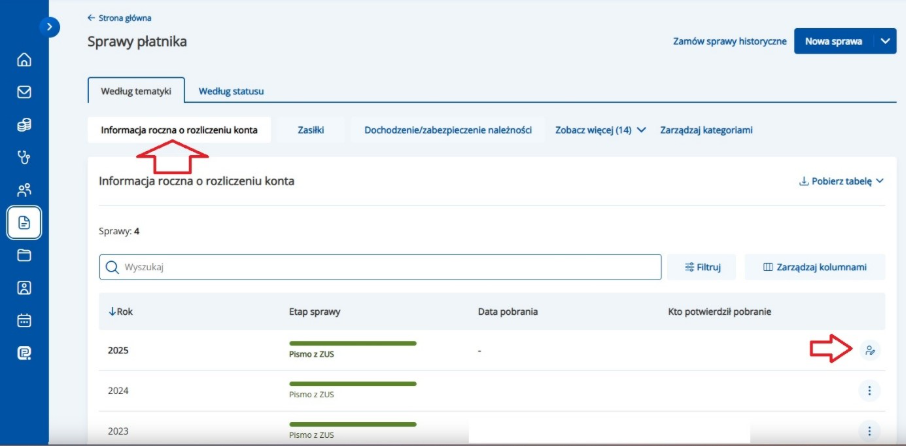Viewport: 906px width, 447px height.
Task: Open the Pobierz tabelę dropdown
Action: click(841, 182)
